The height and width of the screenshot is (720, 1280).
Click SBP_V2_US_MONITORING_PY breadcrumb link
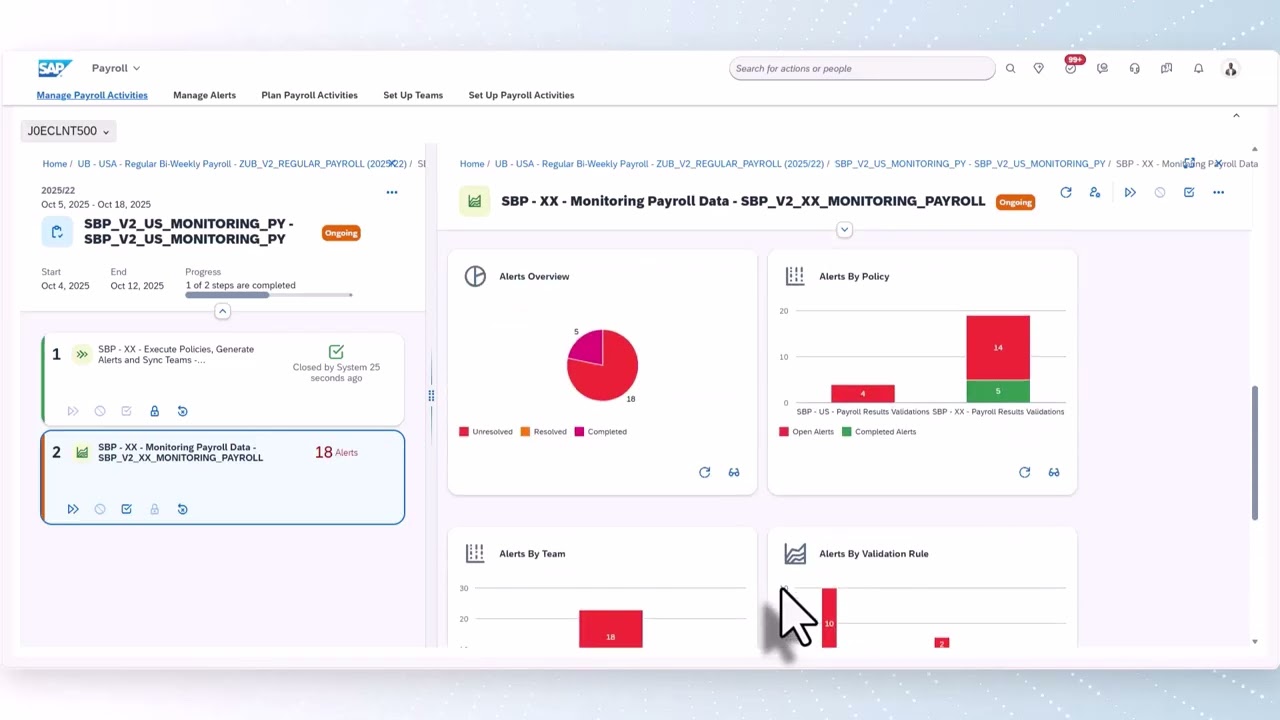(970, 163)
